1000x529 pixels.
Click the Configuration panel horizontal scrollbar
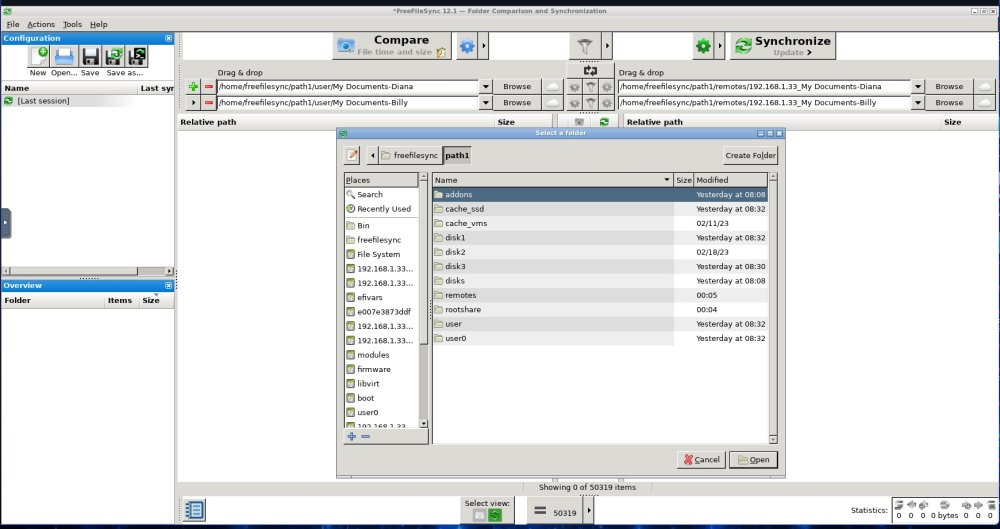87,271
